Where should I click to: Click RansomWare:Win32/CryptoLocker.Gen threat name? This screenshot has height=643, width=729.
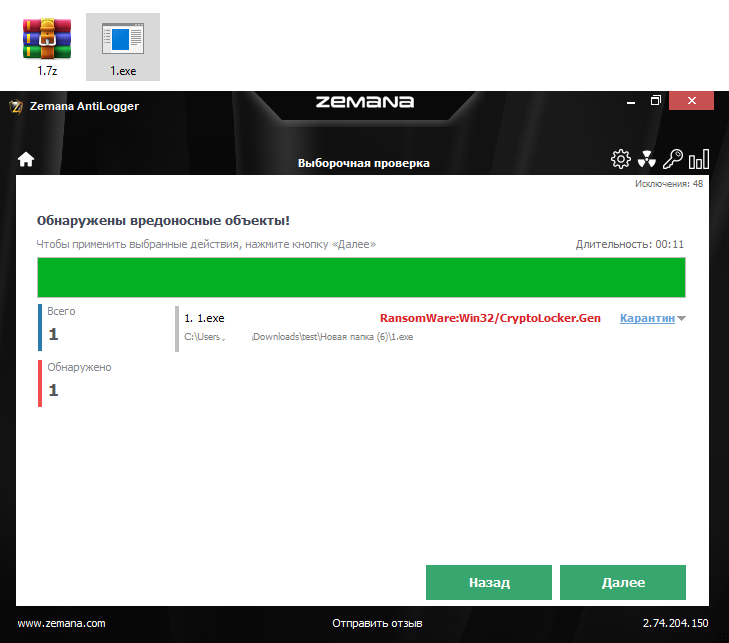490,318
